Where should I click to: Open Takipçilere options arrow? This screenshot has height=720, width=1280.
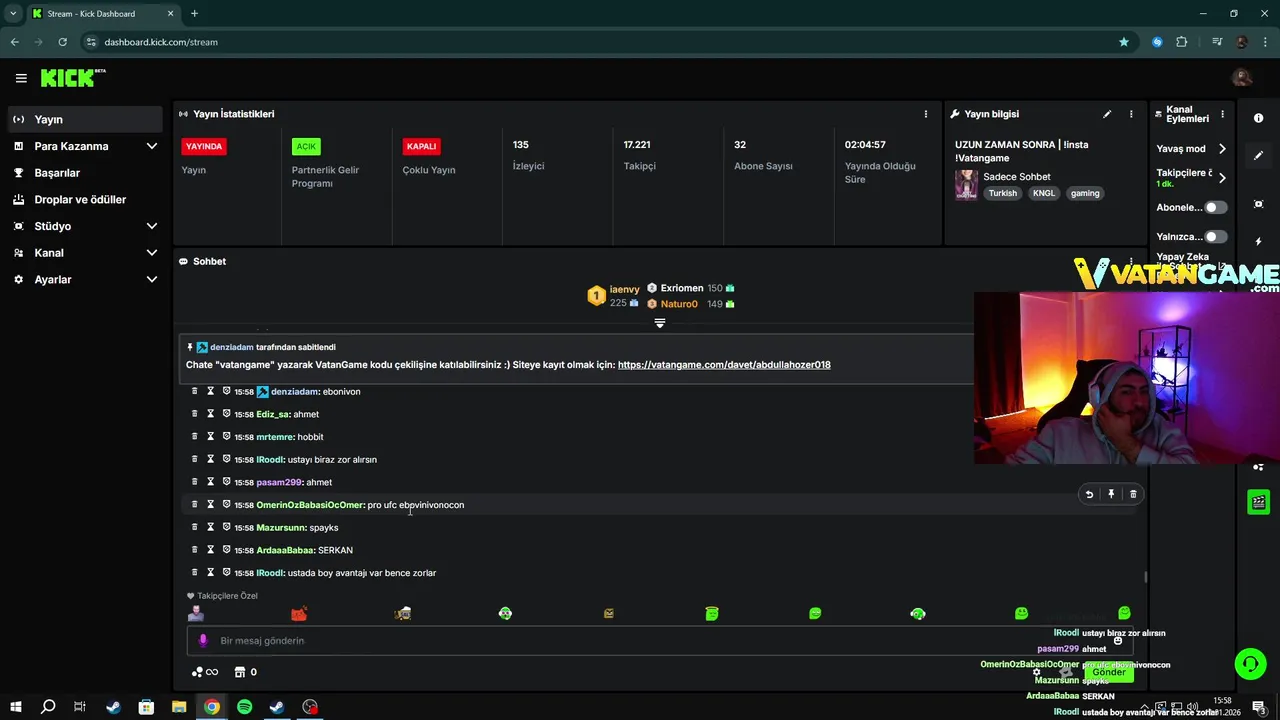pyautogui.click(x=1222, y=178)
